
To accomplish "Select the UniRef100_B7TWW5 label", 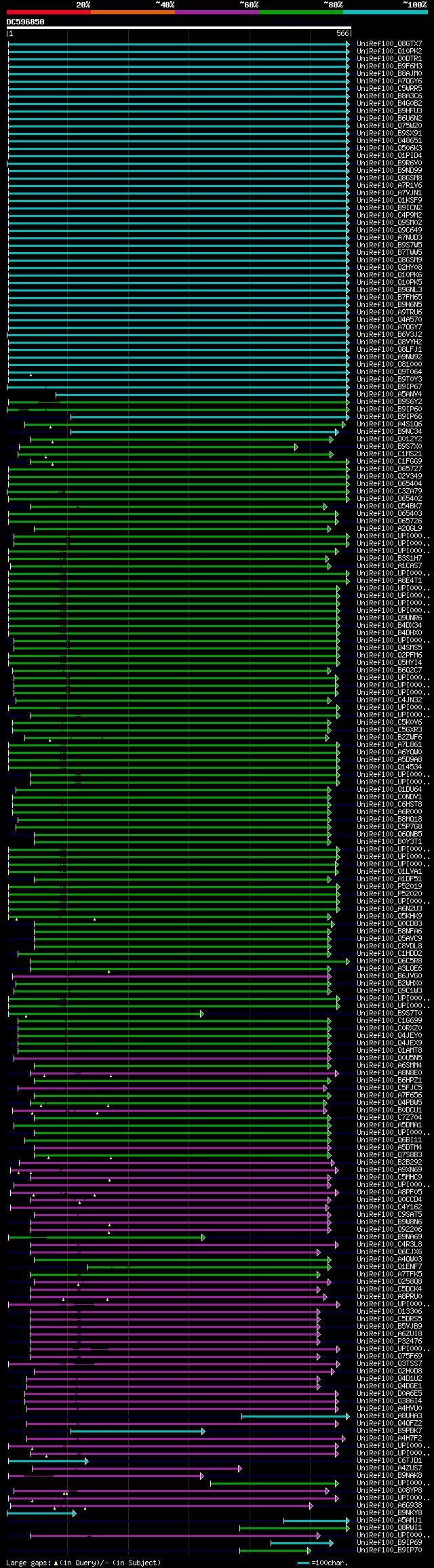I will pos(389,253).
